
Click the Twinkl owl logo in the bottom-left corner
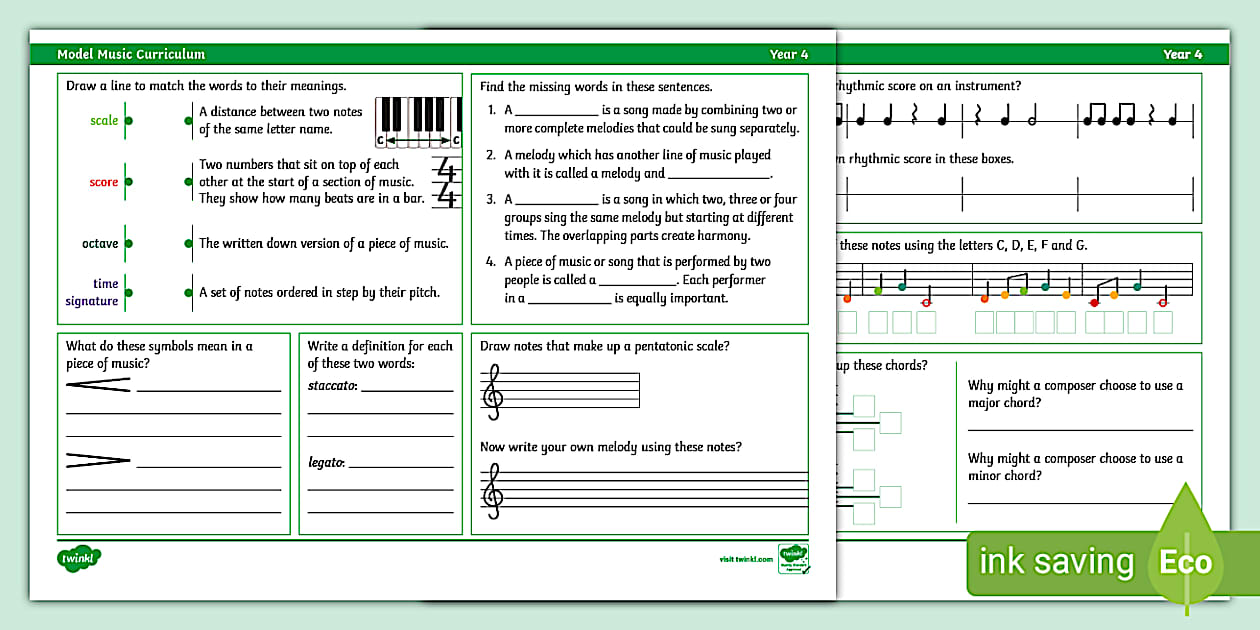tap(78, 556)
